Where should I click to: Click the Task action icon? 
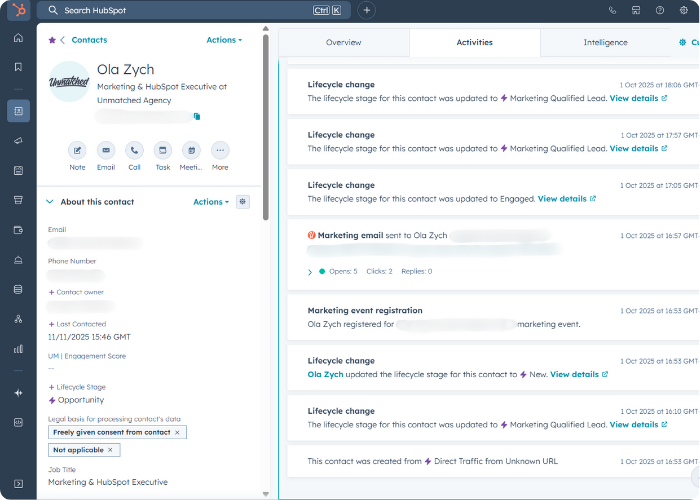[163, 150]
